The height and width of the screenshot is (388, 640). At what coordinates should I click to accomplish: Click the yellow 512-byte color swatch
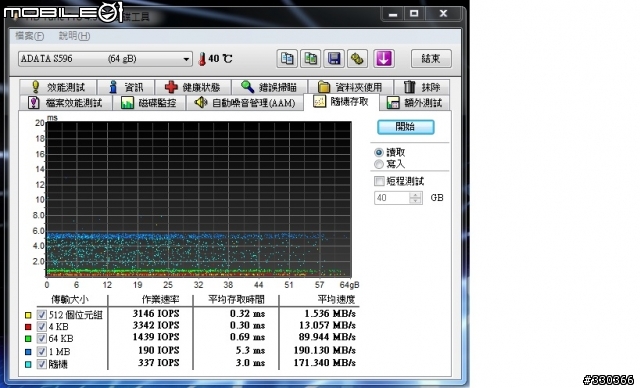tap(28, 315)
